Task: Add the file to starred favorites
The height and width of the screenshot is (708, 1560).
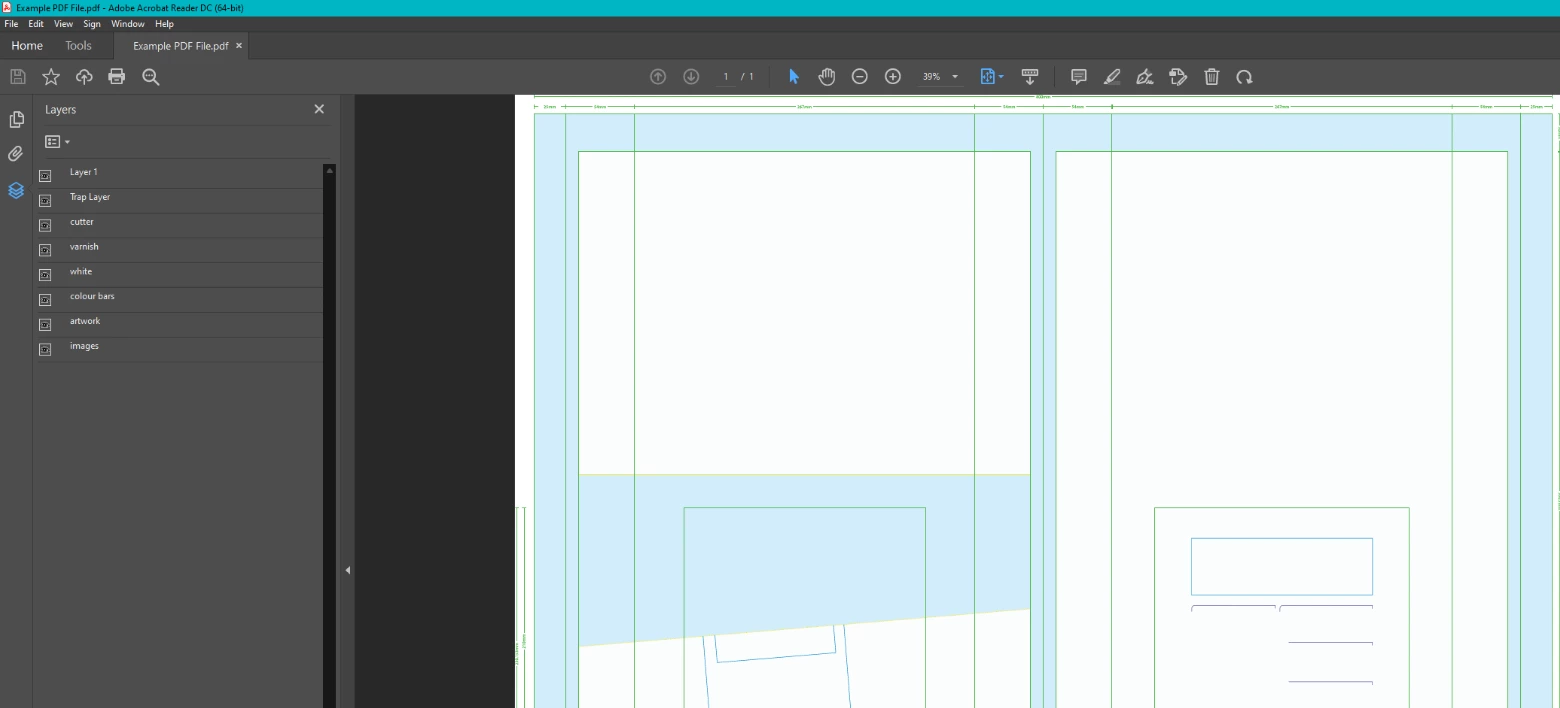Action: pyautogui.click(x=51, y=77)
